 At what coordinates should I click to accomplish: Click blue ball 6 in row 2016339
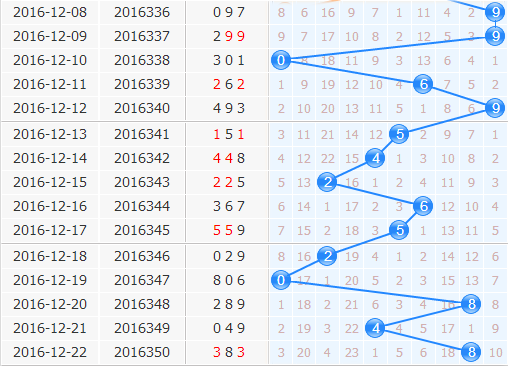click(423, 84)
